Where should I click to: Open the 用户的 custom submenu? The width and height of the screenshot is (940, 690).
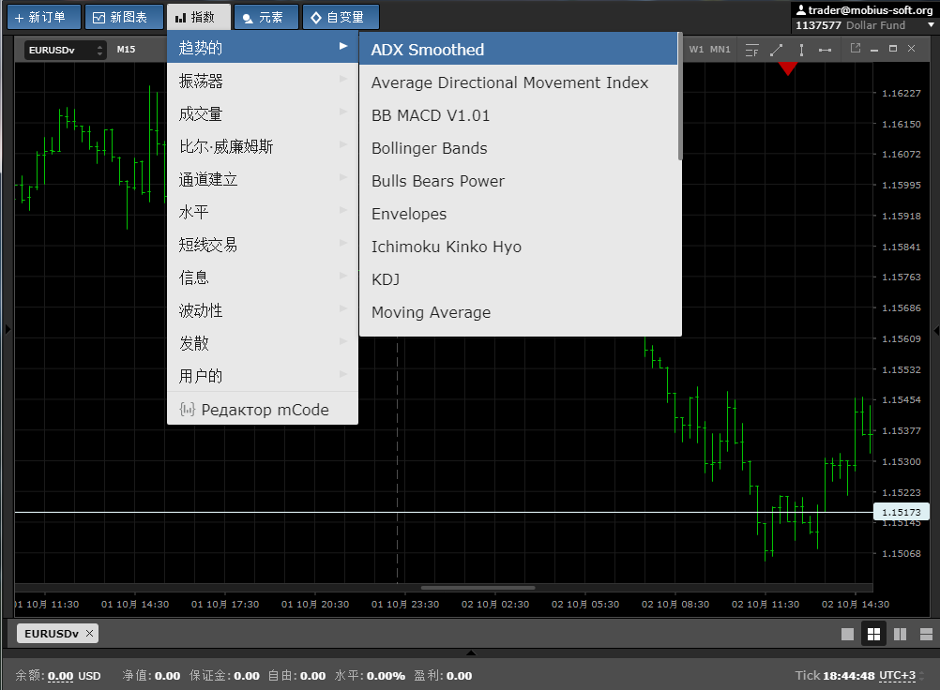pyautogui.click(x=263, y=376)
